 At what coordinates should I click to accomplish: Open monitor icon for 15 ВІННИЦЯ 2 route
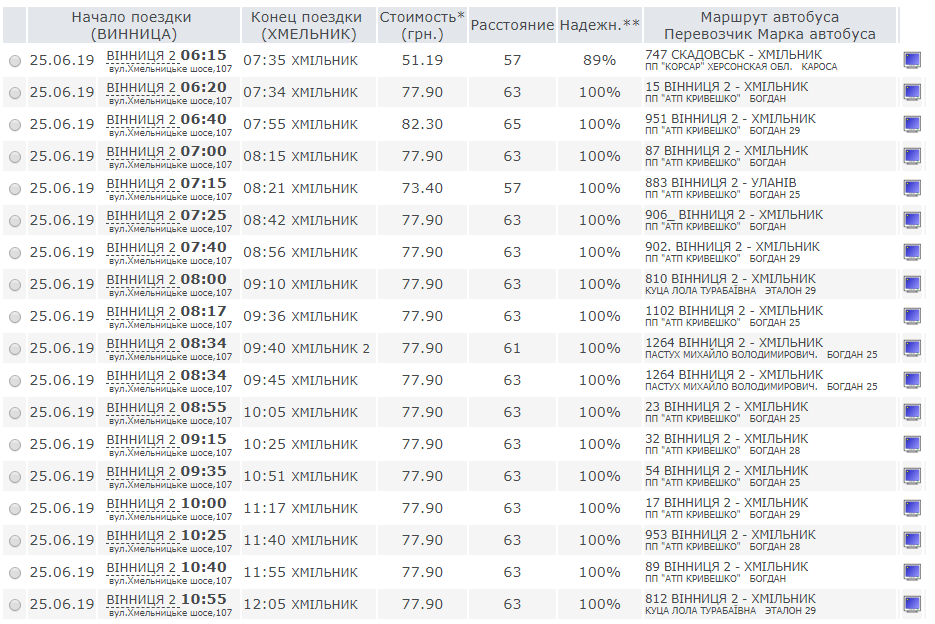pos(912,92)
